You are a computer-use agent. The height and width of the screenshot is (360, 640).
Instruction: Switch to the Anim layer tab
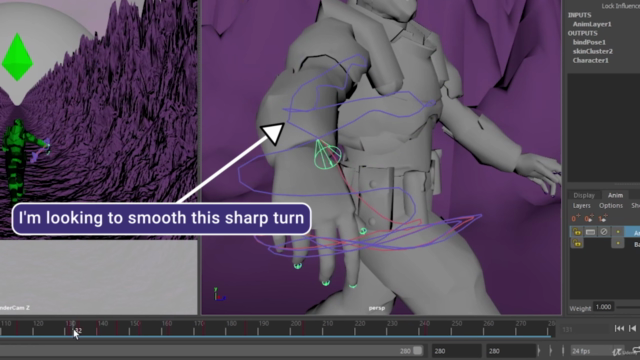point(615,195)
